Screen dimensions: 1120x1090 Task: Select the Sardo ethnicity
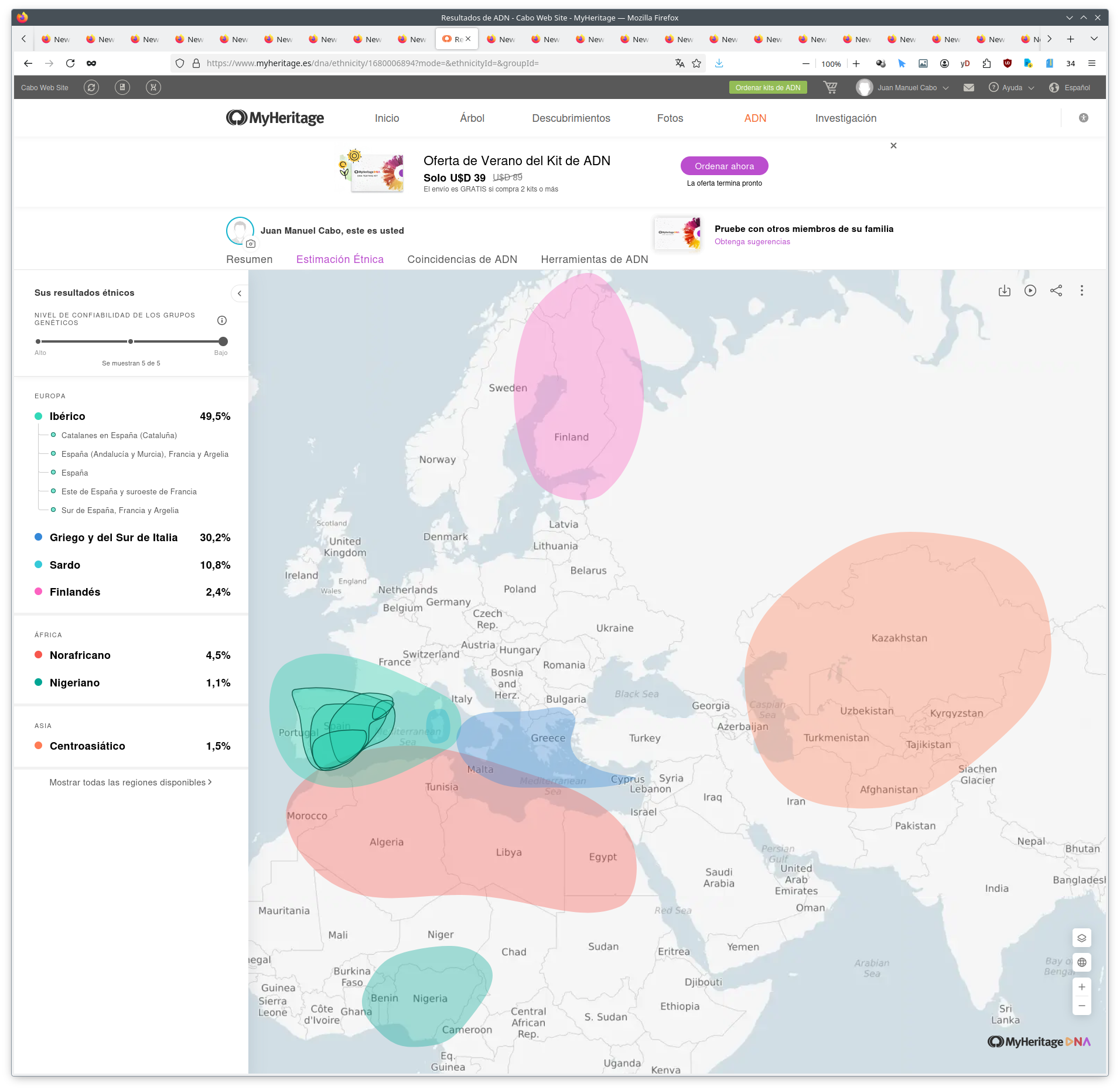coord(132,565)
